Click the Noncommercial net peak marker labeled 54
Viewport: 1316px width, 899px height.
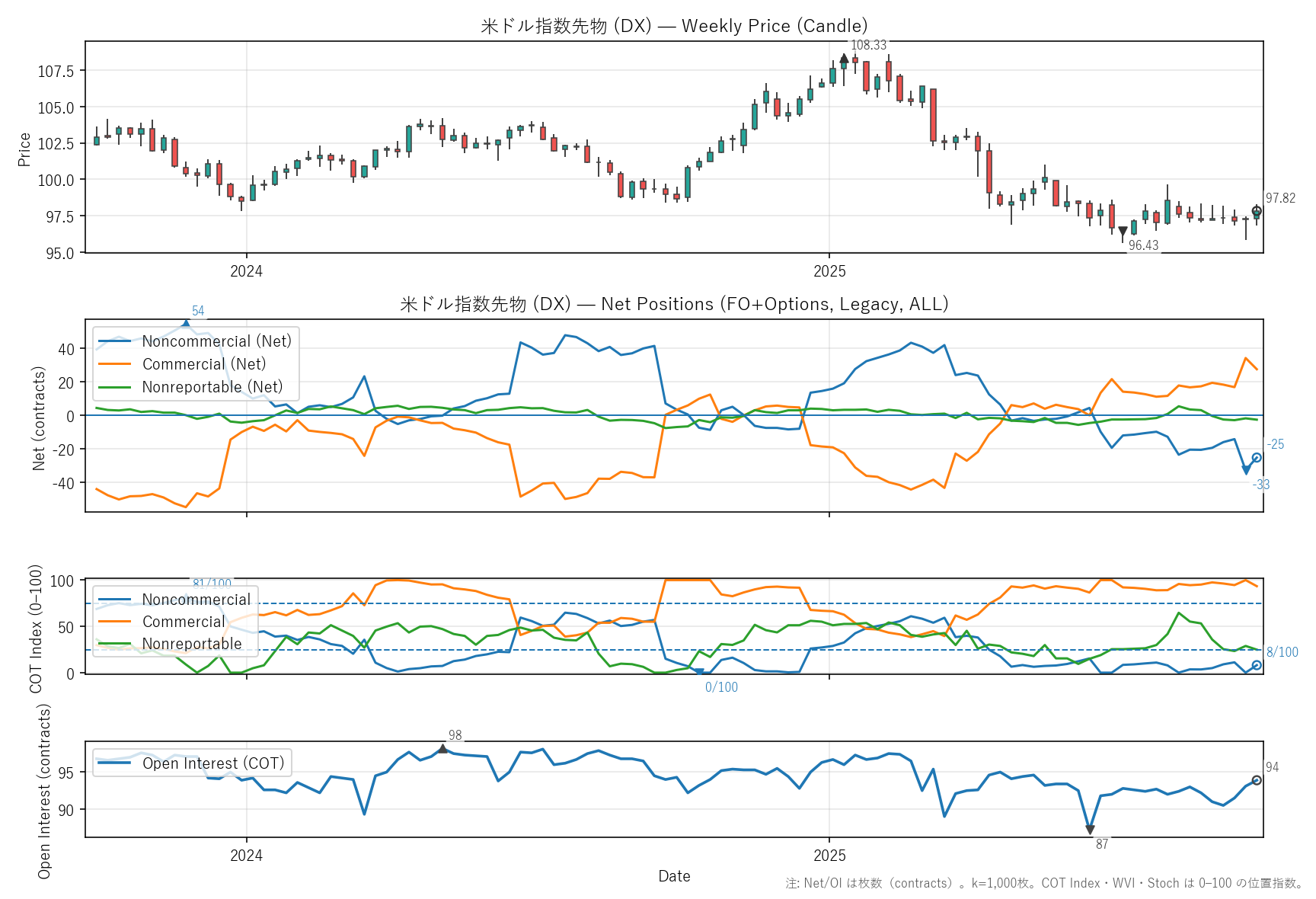185,325
